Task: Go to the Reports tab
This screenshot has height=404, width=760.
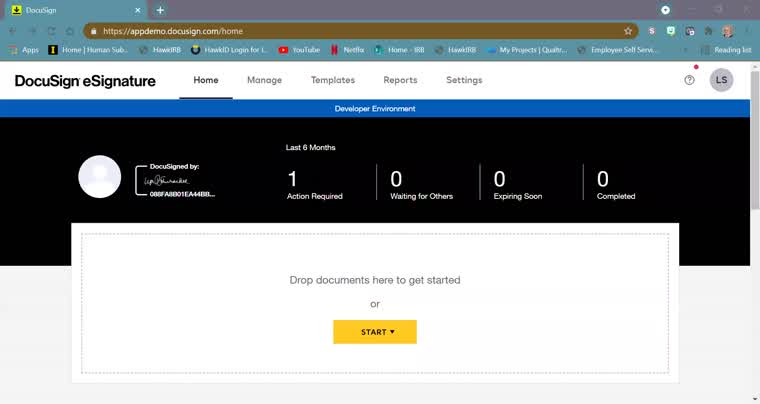Action: point(400,80)
